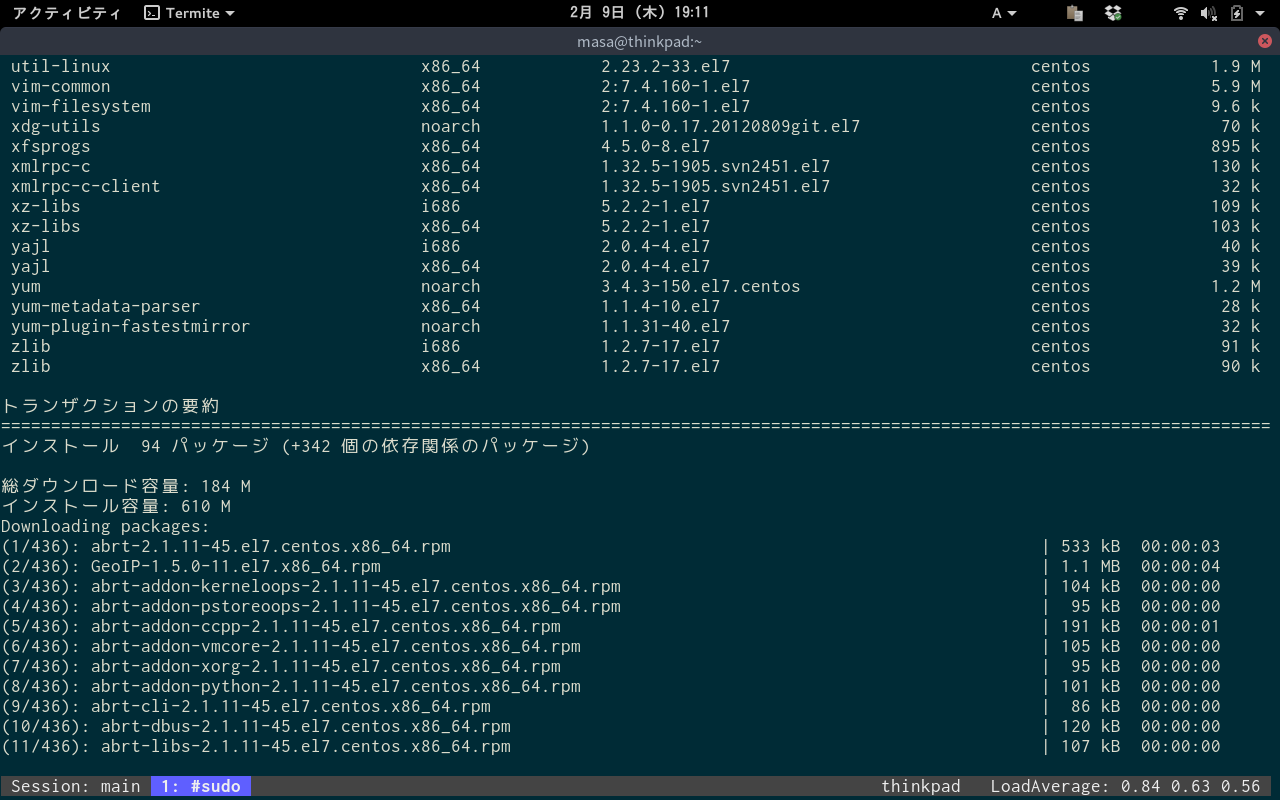Click the Dropbox tray icon

(x=1113, y=13)
